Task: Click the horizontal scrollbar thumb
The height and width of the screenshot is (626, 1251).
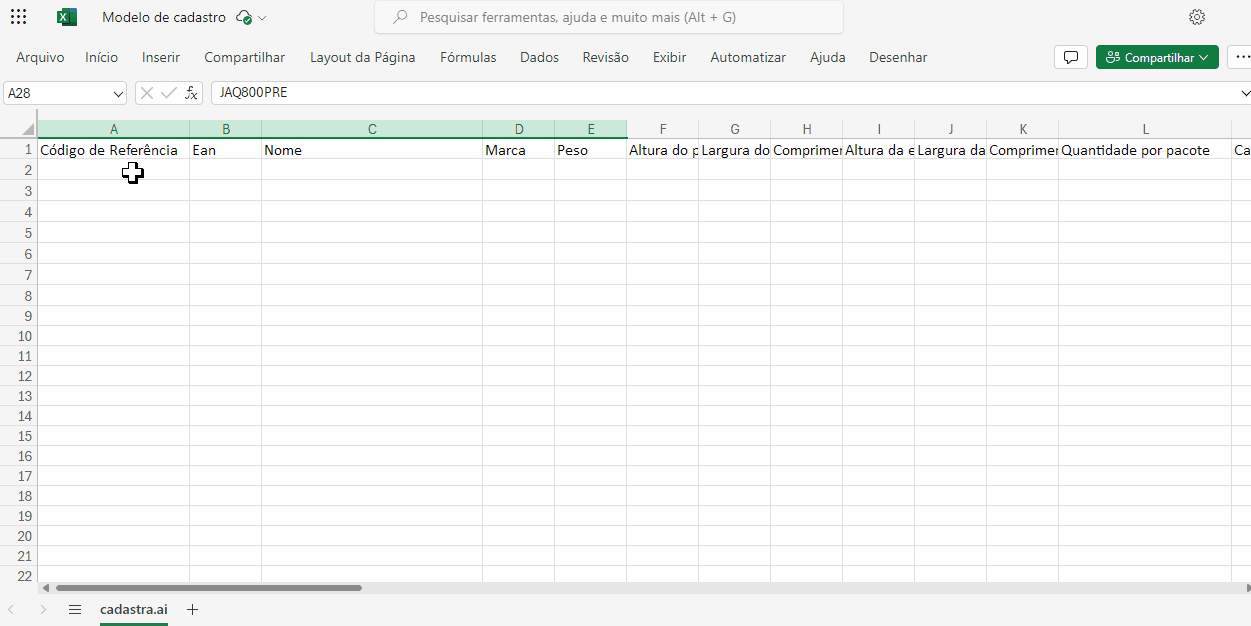Action: 208,588
